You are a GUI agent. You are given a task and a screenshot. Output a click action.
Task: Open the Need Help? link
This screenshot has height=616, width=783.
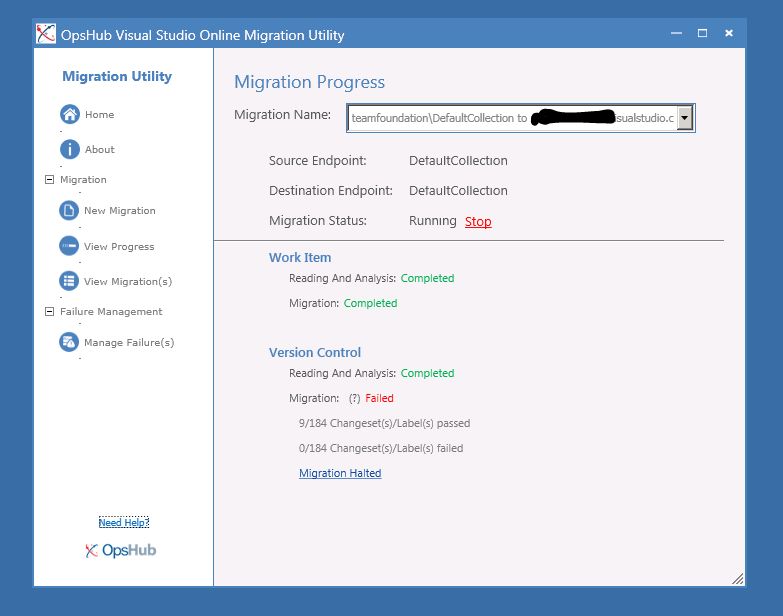[x=124, y=522]
